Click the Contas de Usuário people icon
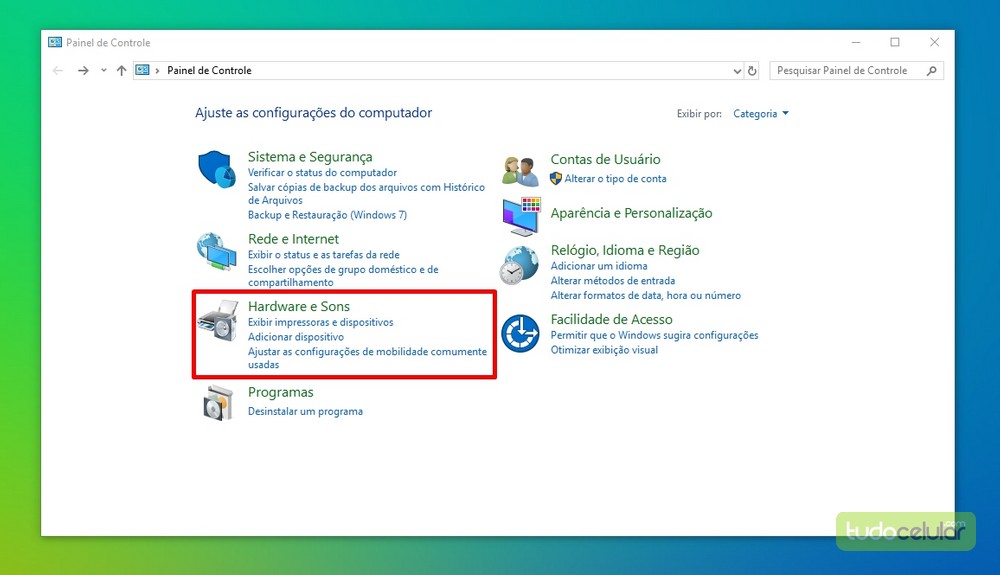 (x=520, y=171)
